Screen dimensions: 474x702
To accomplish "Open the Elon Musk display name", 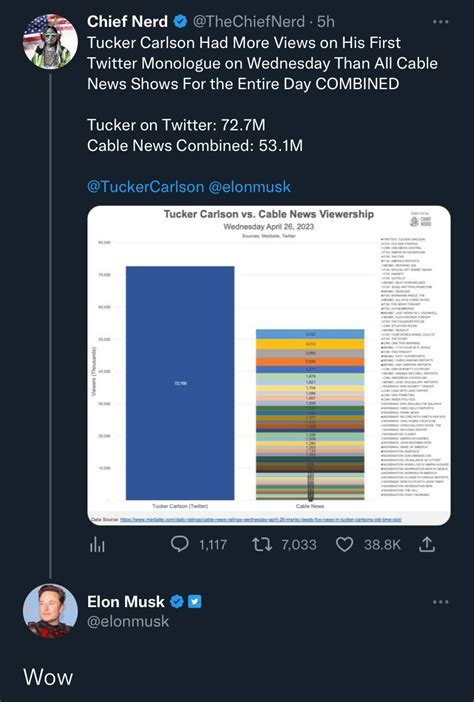I will tap(126, 602).
